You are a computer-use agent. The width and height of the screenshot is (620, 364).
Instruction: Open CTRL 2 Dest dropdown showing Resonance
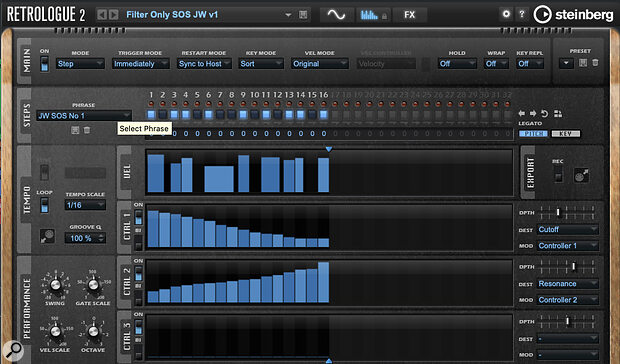coord(567,284)
